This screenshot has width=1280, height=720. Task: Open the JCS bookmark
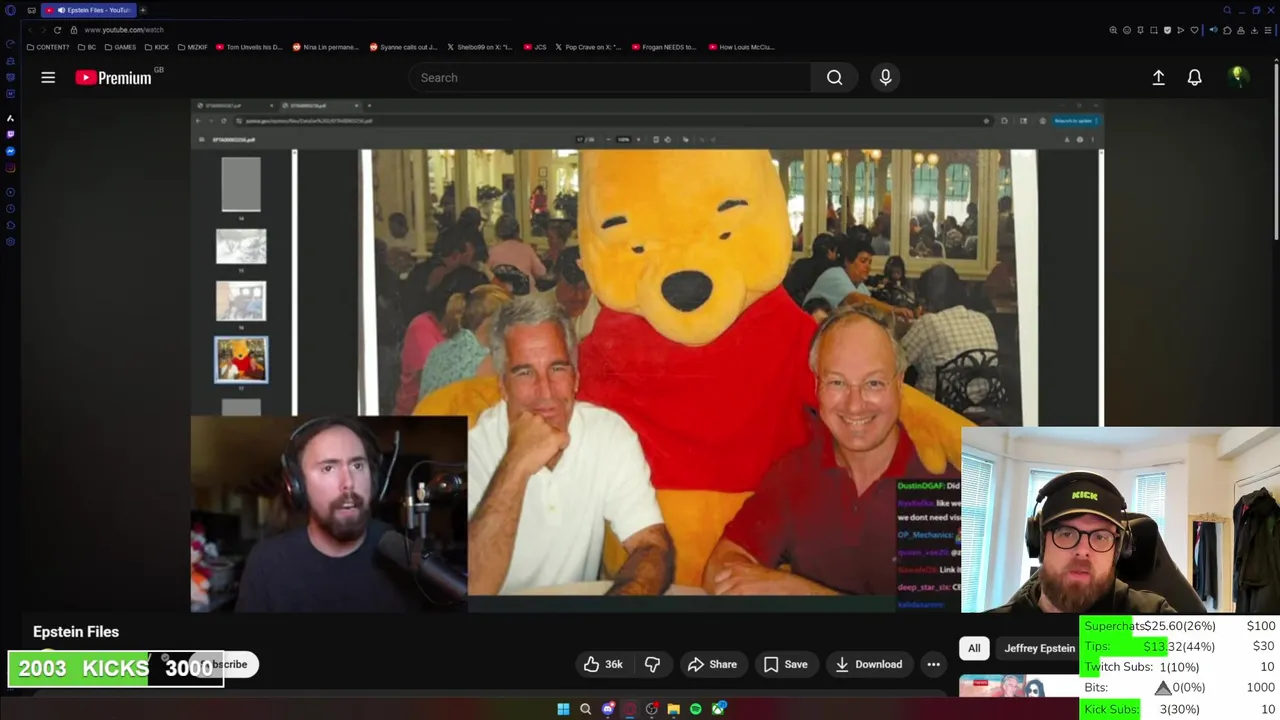(534, 47)
